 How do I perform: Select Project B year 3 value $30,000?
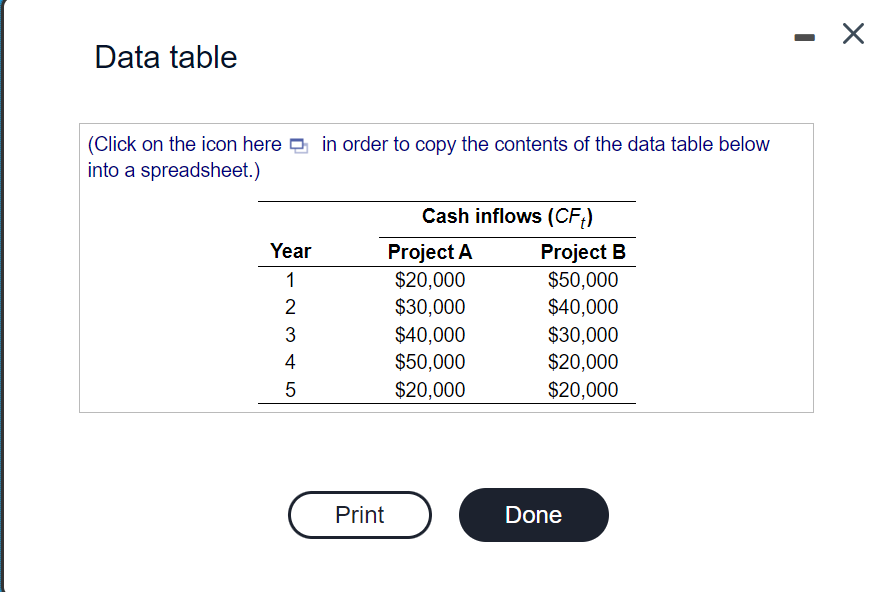point(583,335)
